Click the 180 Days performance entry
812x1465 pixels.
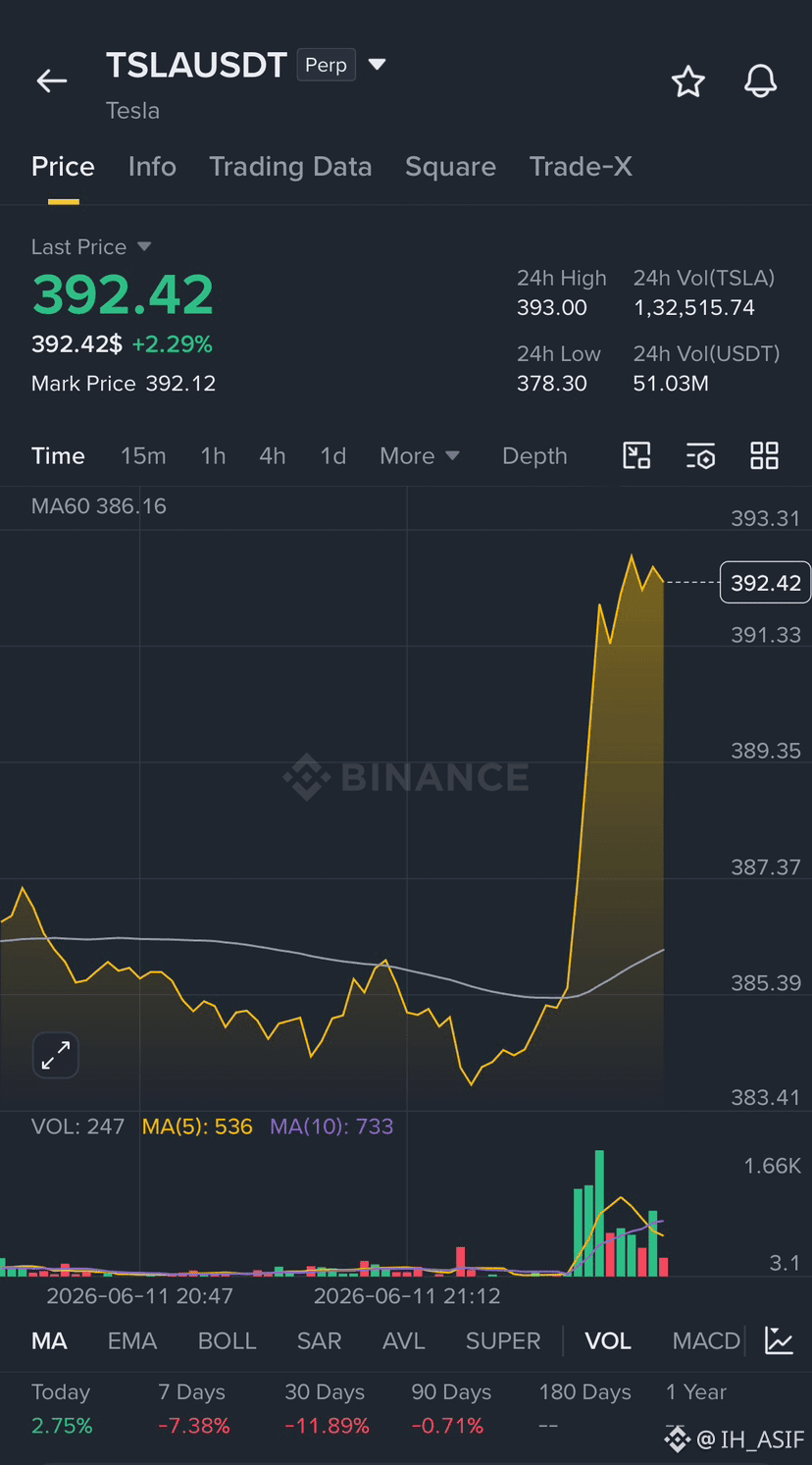(x=584, y=1409)
